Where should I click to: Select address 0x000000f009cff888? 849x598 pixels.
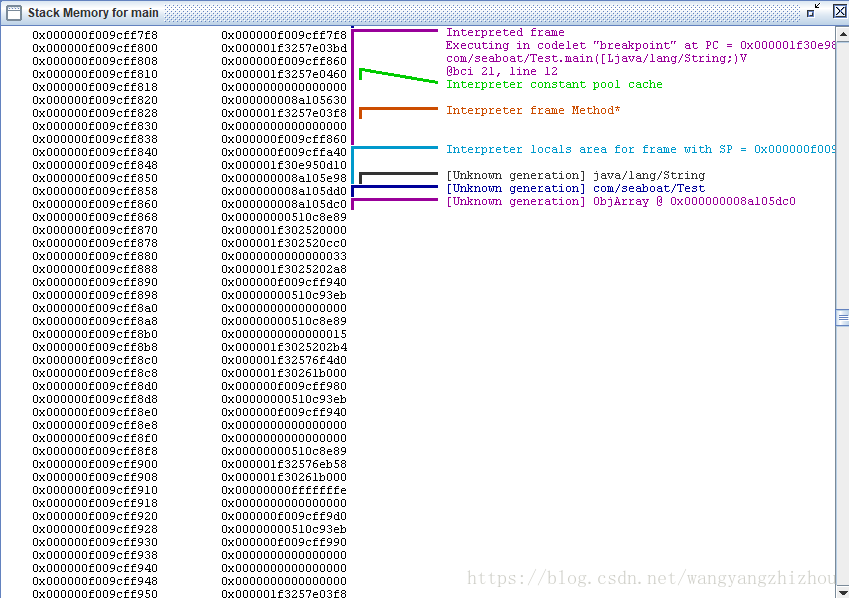tap(95, 269)
